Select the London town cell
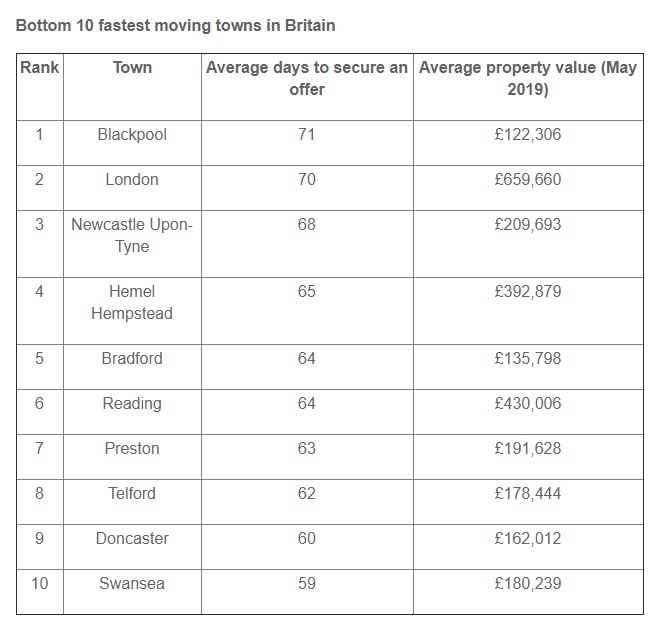Viewport: 656px width, 628px height. pyautogui.click(x=132, y=179)
